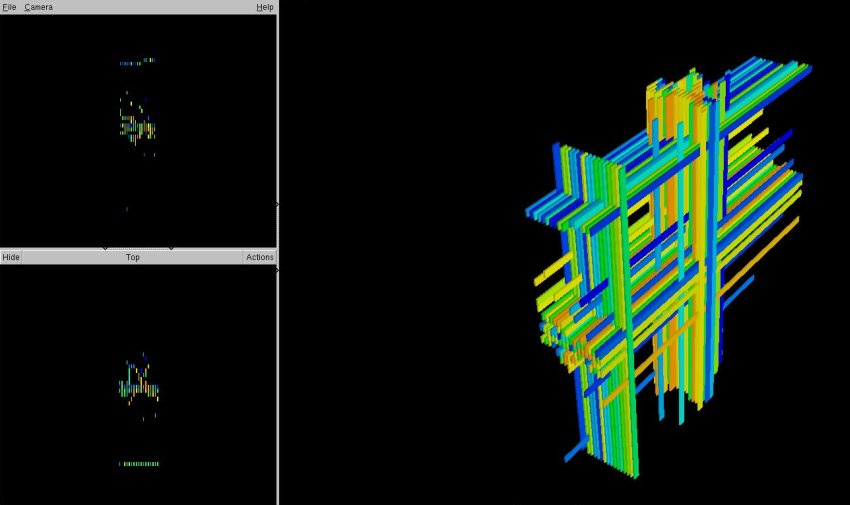Click the diamond handle on the vertical pane divider

(277, 204)
